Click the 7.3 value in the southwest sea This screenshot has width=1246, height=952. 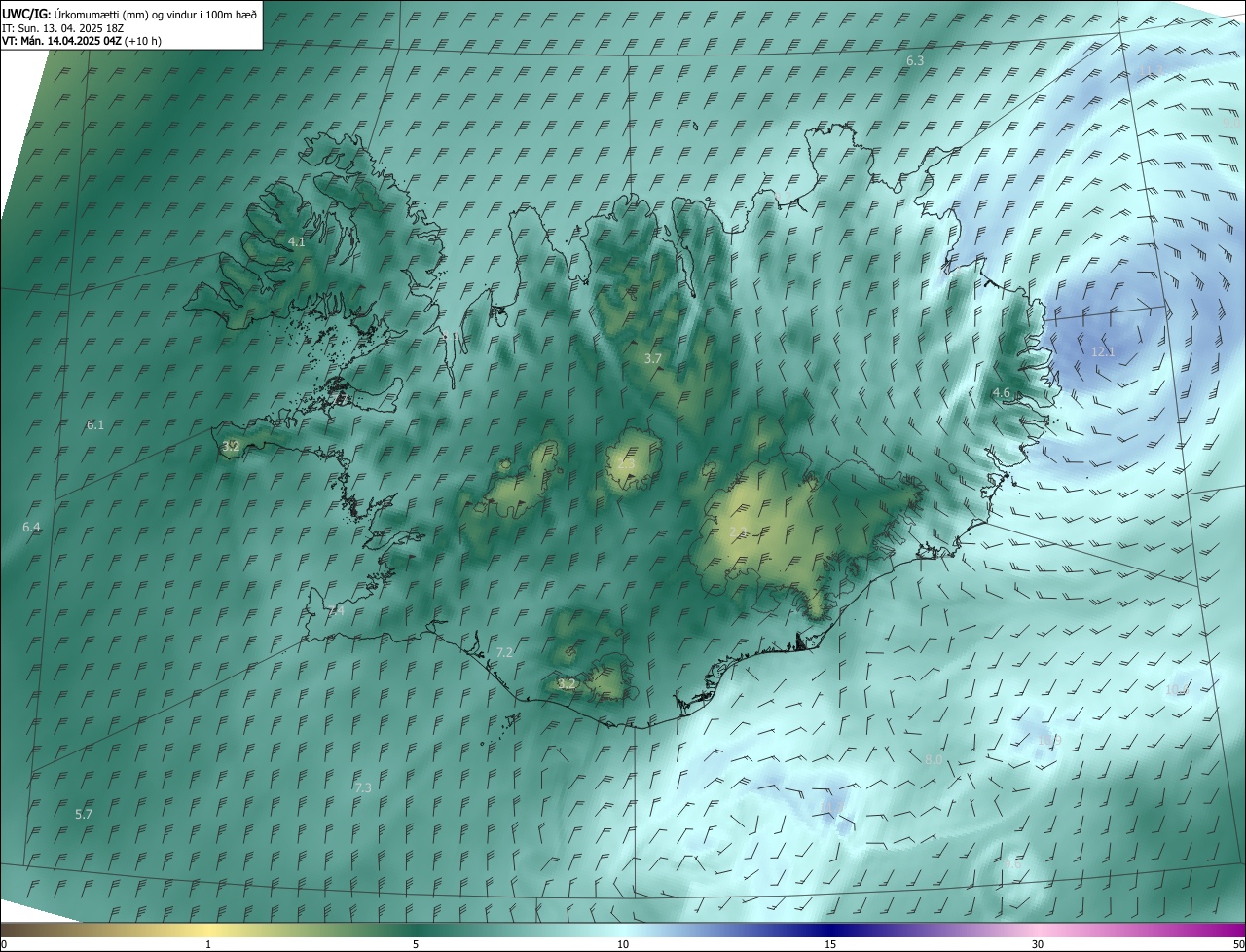pos(363,787)
